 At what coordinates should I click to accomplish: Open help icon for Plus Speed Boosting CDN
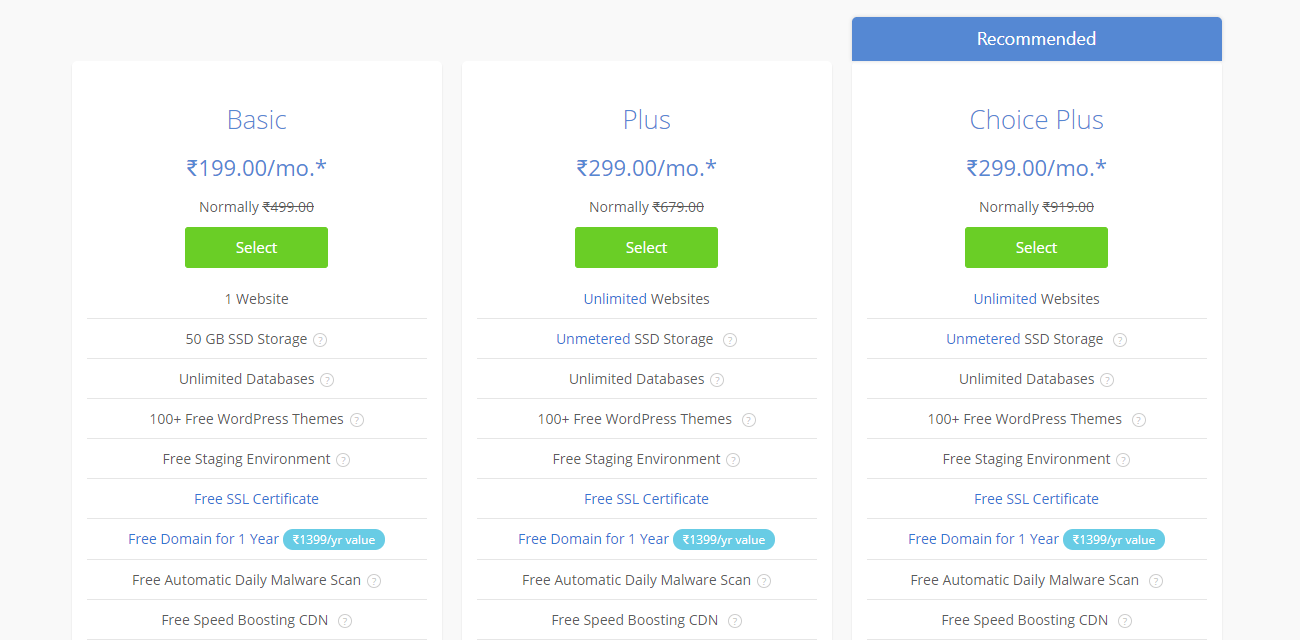coord(735,621)
